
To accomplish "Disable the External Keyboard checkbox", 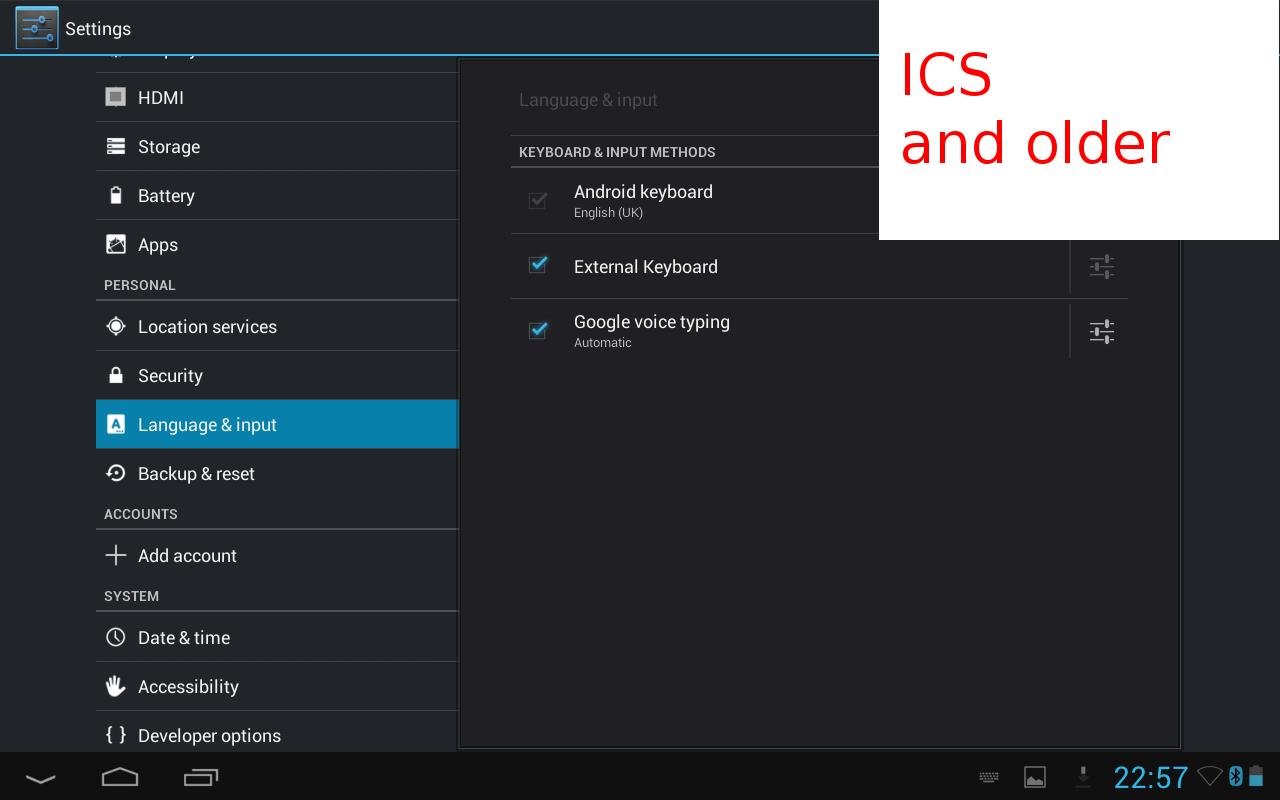I will pyautogui.click(x=537, y=265).
